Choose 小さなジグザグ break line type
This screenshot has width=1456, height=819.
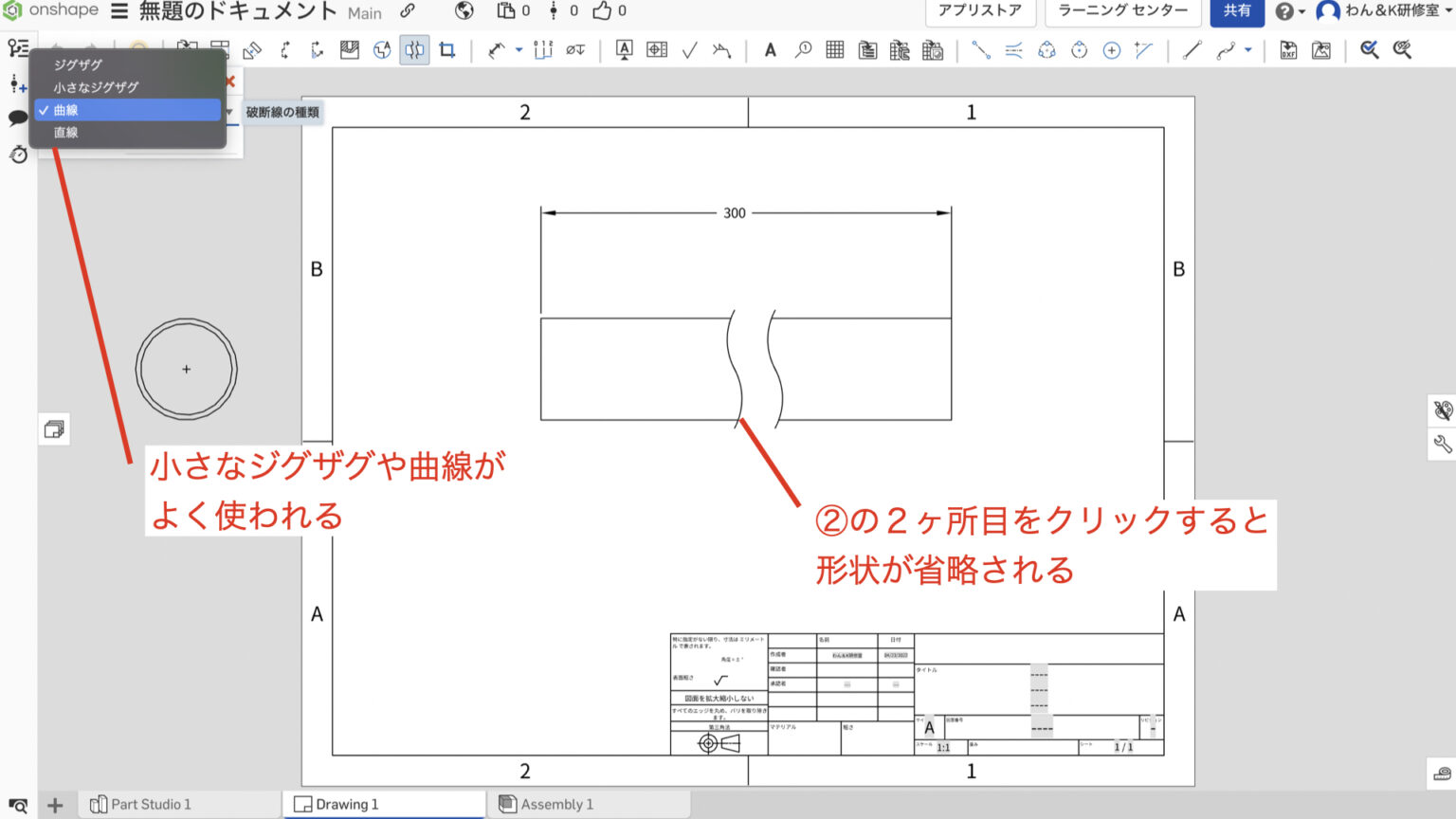point(128,87)
